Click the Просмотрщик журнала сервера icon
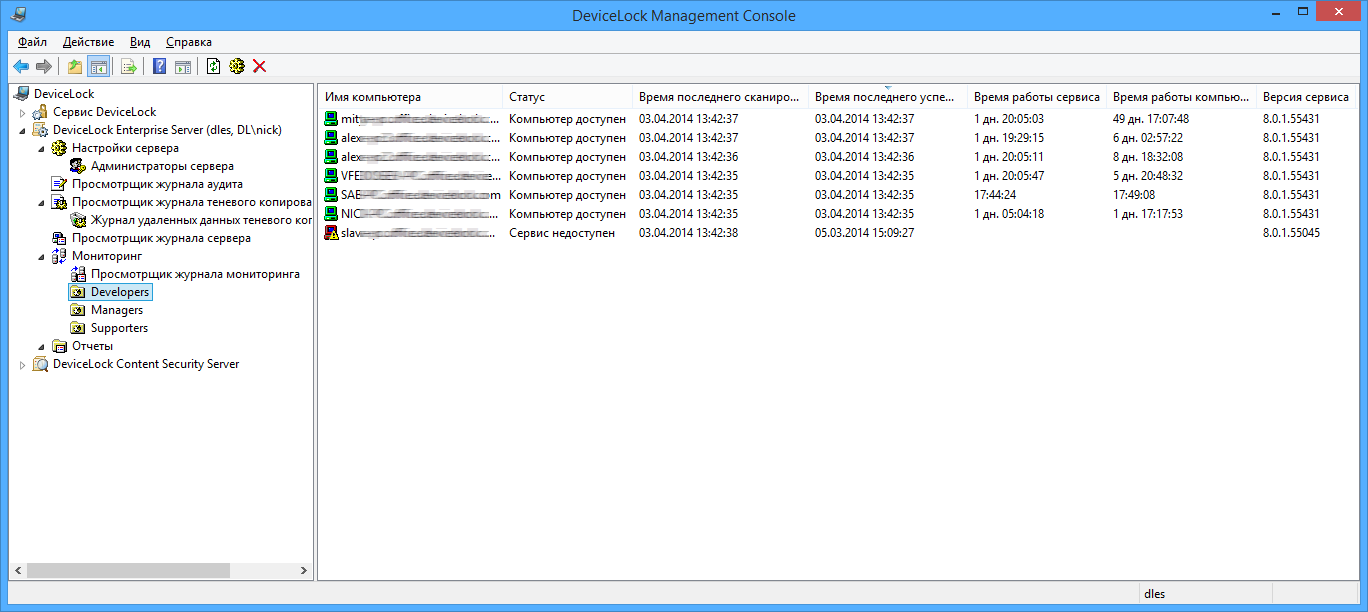Screen dimensions: 1368x612 59,238
